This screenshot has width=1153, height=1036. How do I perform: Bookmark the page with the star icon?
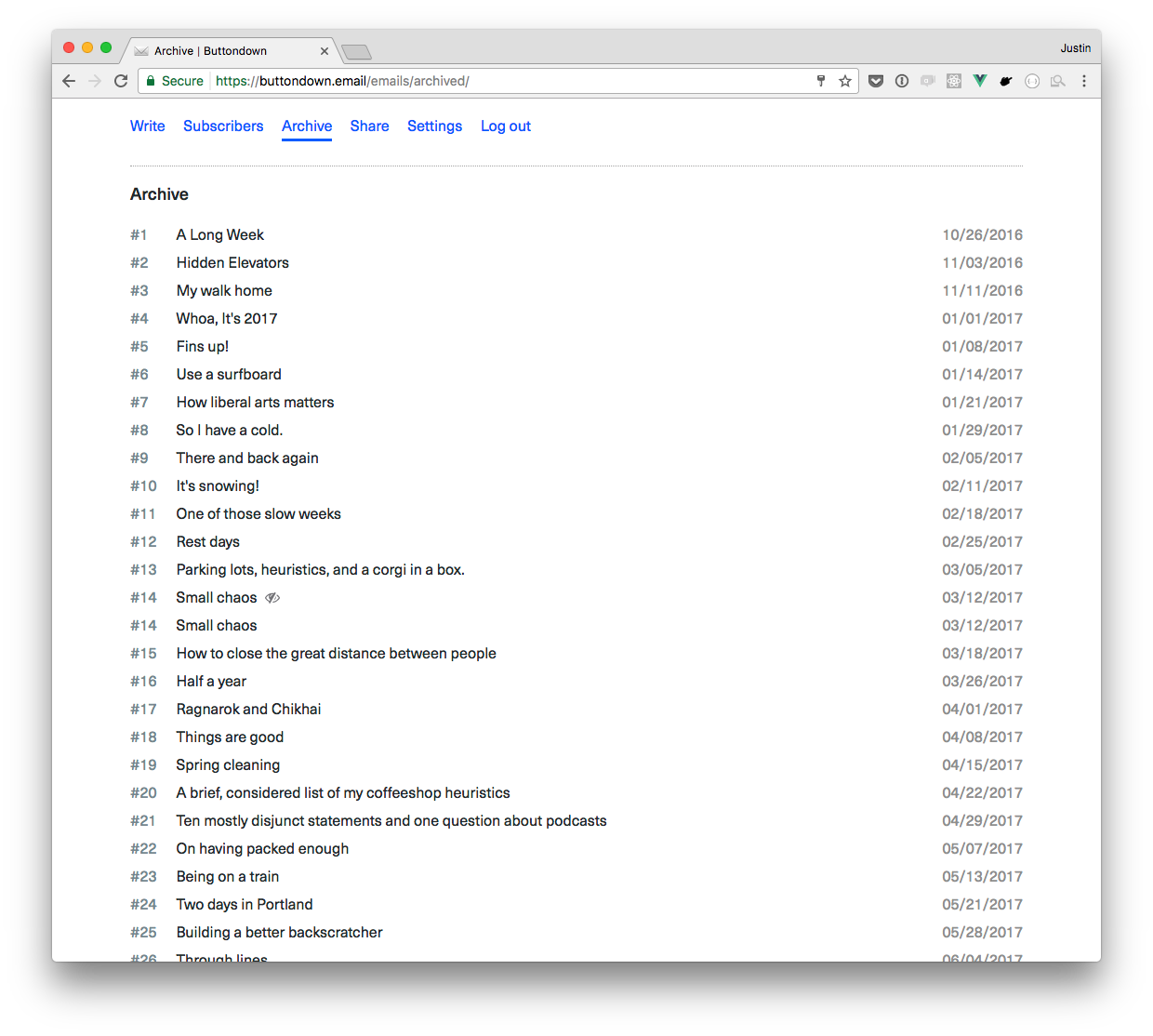[x=845, y=81]
